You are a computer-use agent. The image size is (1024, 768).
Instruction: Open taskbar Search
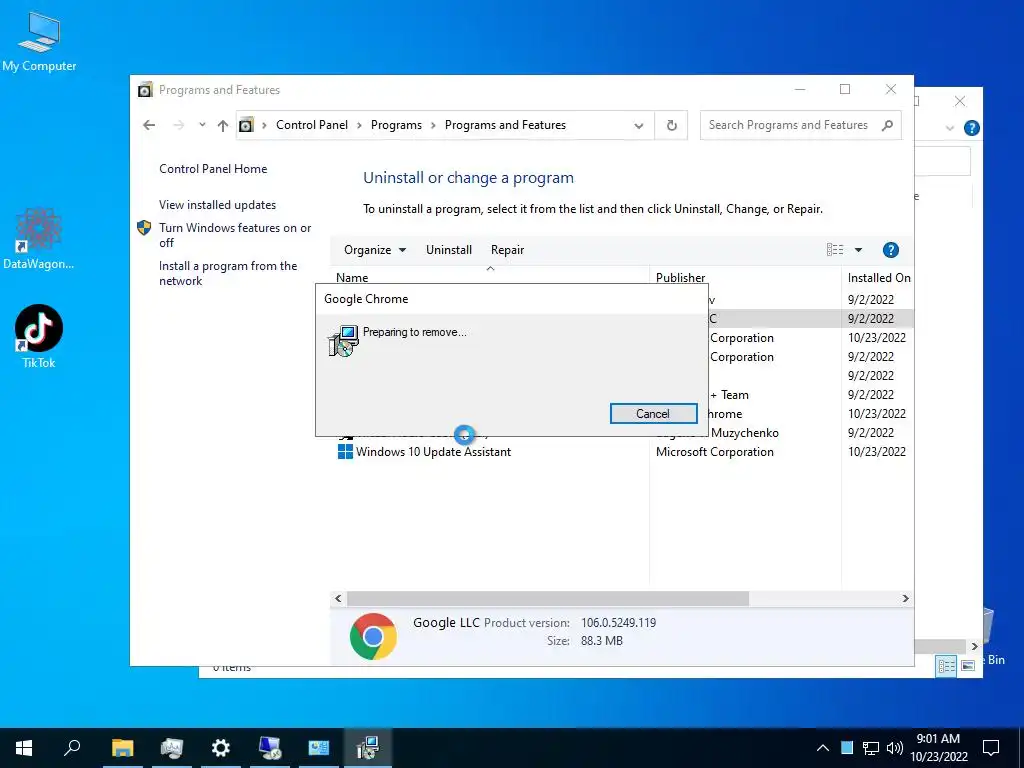tap(72, 748)
